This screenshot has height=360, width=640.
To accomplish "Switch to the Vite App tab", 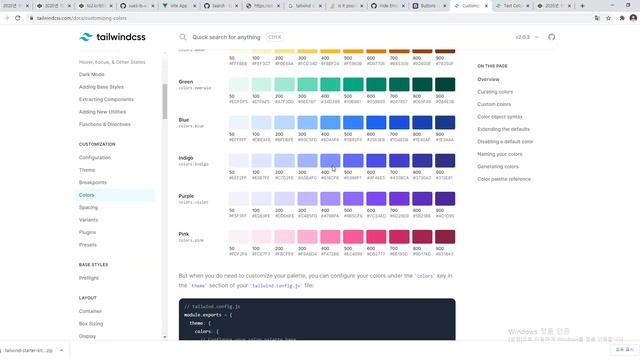I will (x=178, y=6).
